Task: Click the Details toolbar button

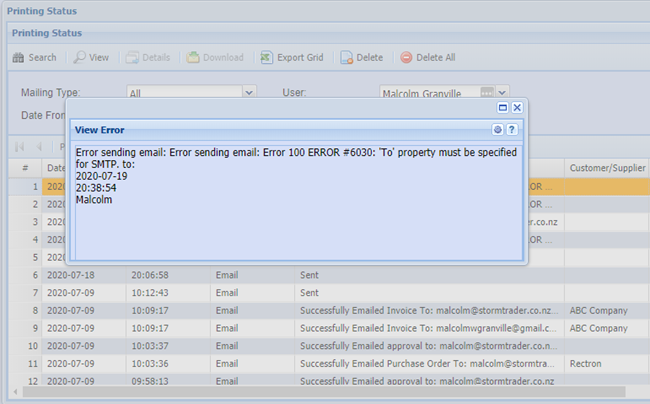Action: click(x=146, y=57)
